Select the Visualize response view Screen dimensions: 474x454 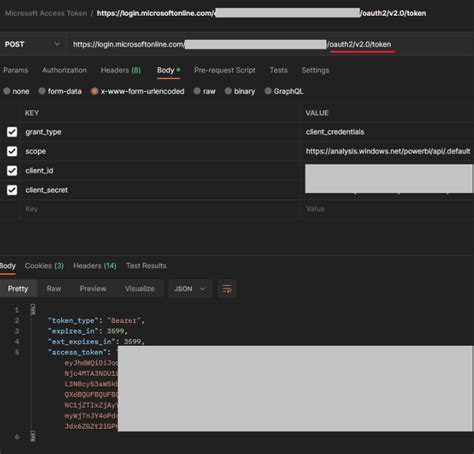(x=140, y=289)
